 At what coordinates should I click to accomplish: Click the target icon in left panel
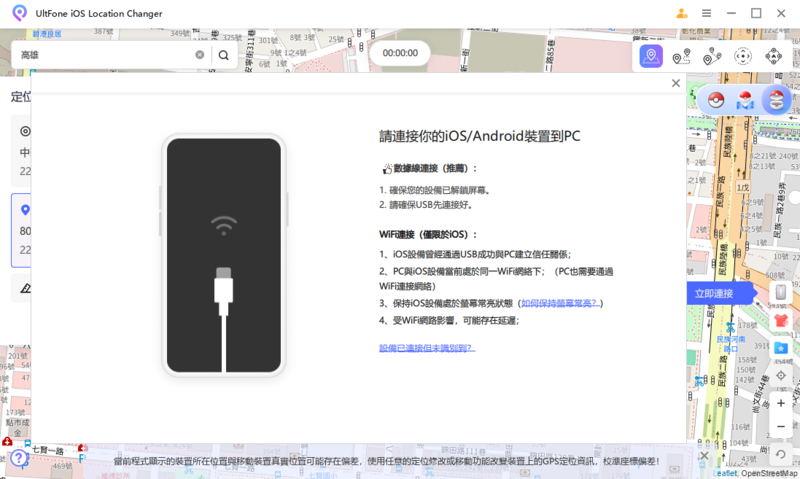pyautogui.click(x=25, y=131)
